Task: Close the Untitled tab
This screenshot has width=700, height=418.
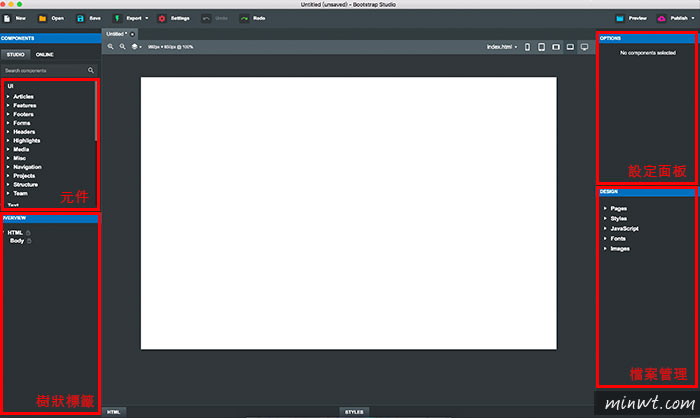Action: click(x=132, y=34)
